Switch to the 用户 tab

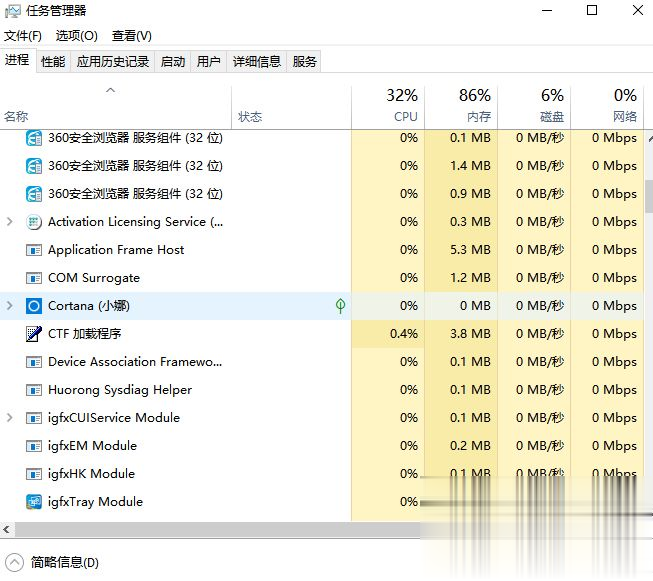click(209, 62)
